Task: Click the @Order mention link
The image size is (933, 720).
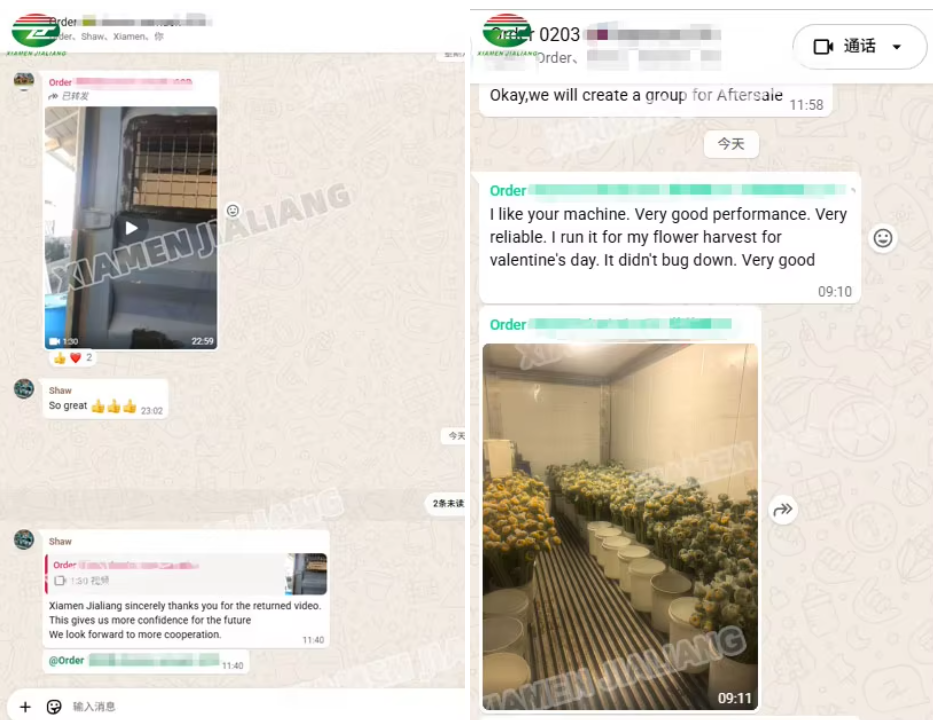Action: click(67, 660)
